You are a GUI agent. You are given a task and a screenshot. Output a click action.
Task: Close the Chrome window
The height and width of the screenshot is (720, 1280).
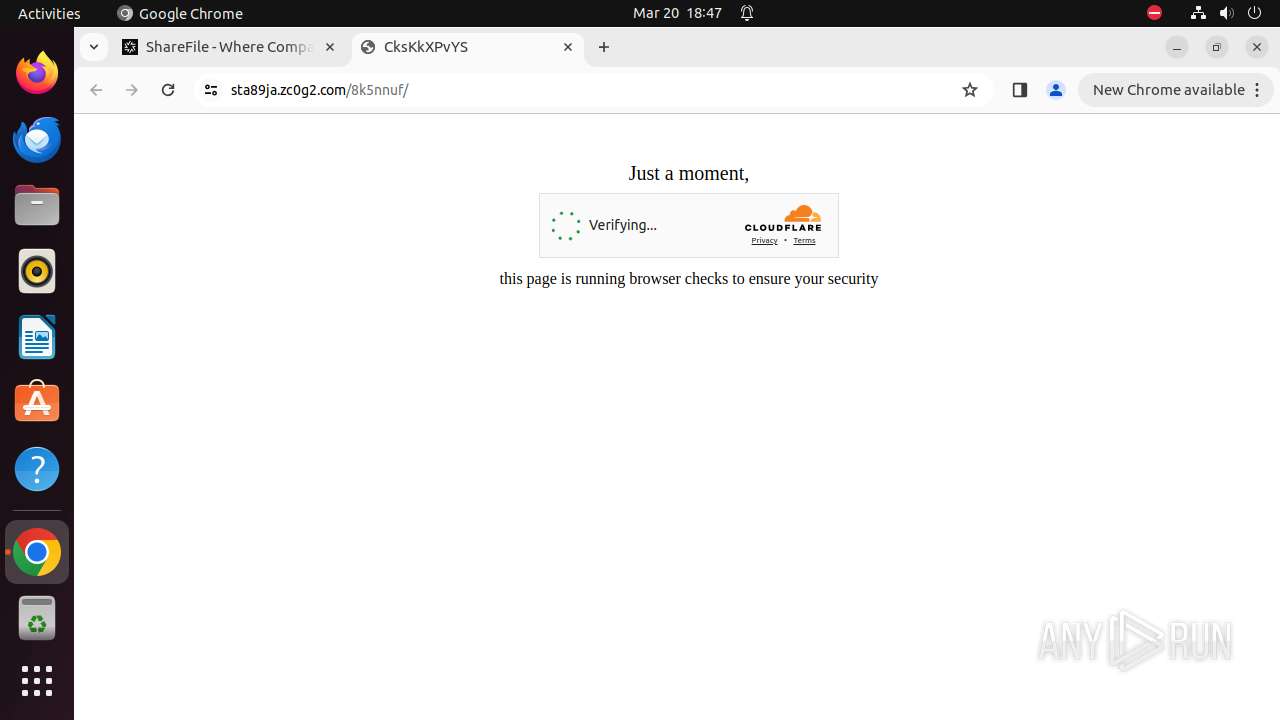click(x=1257, y=47)
